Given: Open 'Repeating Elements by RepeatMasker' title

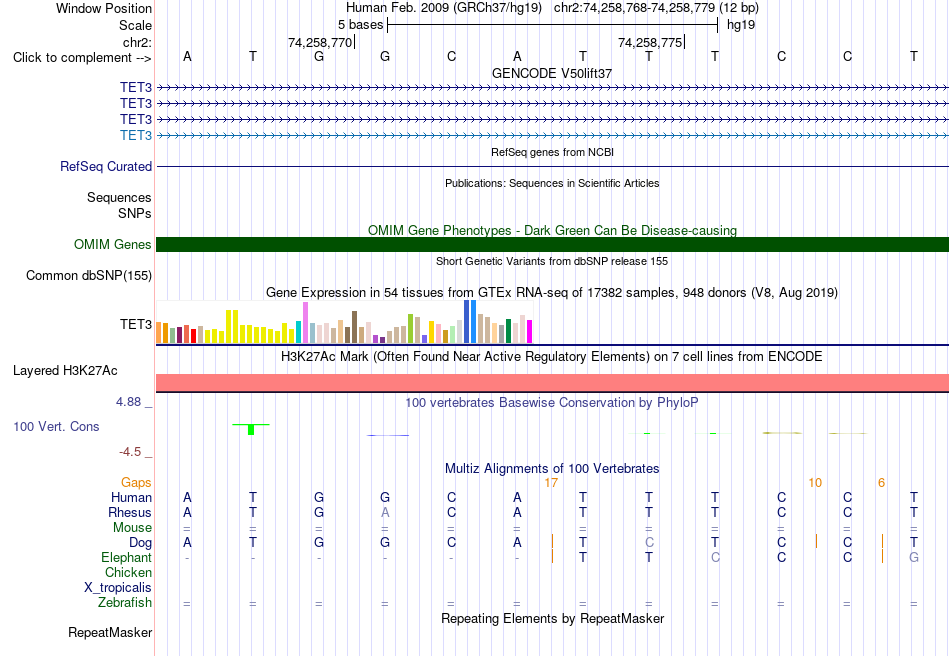Looking at the screenshot, I should (x=552, y=619).
